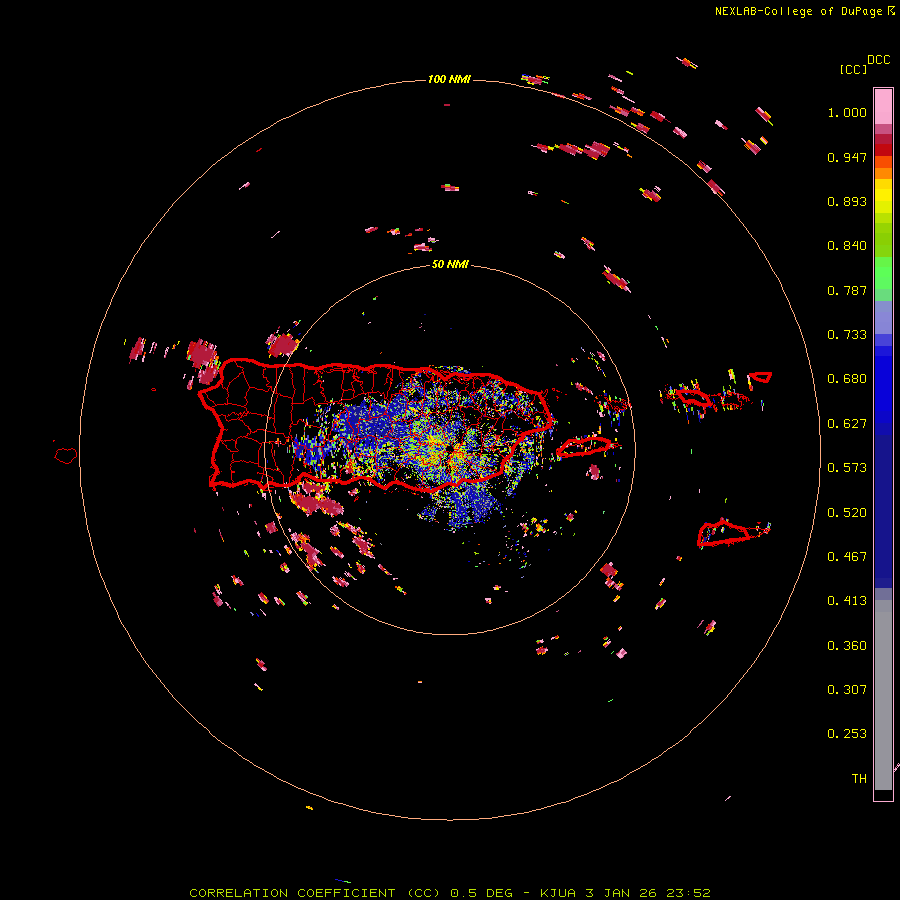Click the NEXLAB-College of DuPage credit text
Screen dimensions: 900x900
tap(798, 11)
